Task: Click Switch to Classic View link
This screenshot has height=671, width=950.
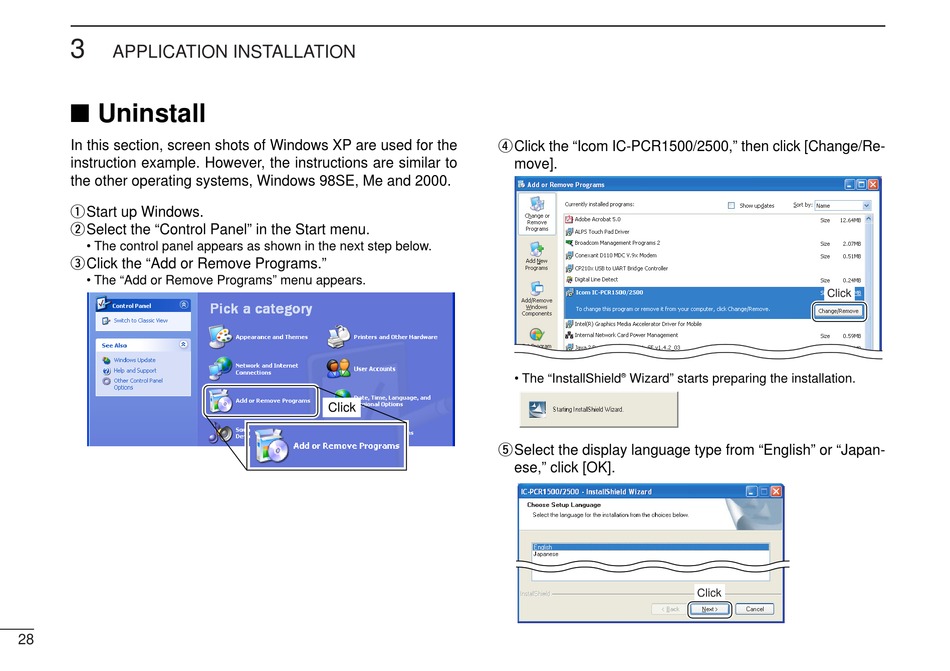Action: pyautogui.click(x=141, y=320)
